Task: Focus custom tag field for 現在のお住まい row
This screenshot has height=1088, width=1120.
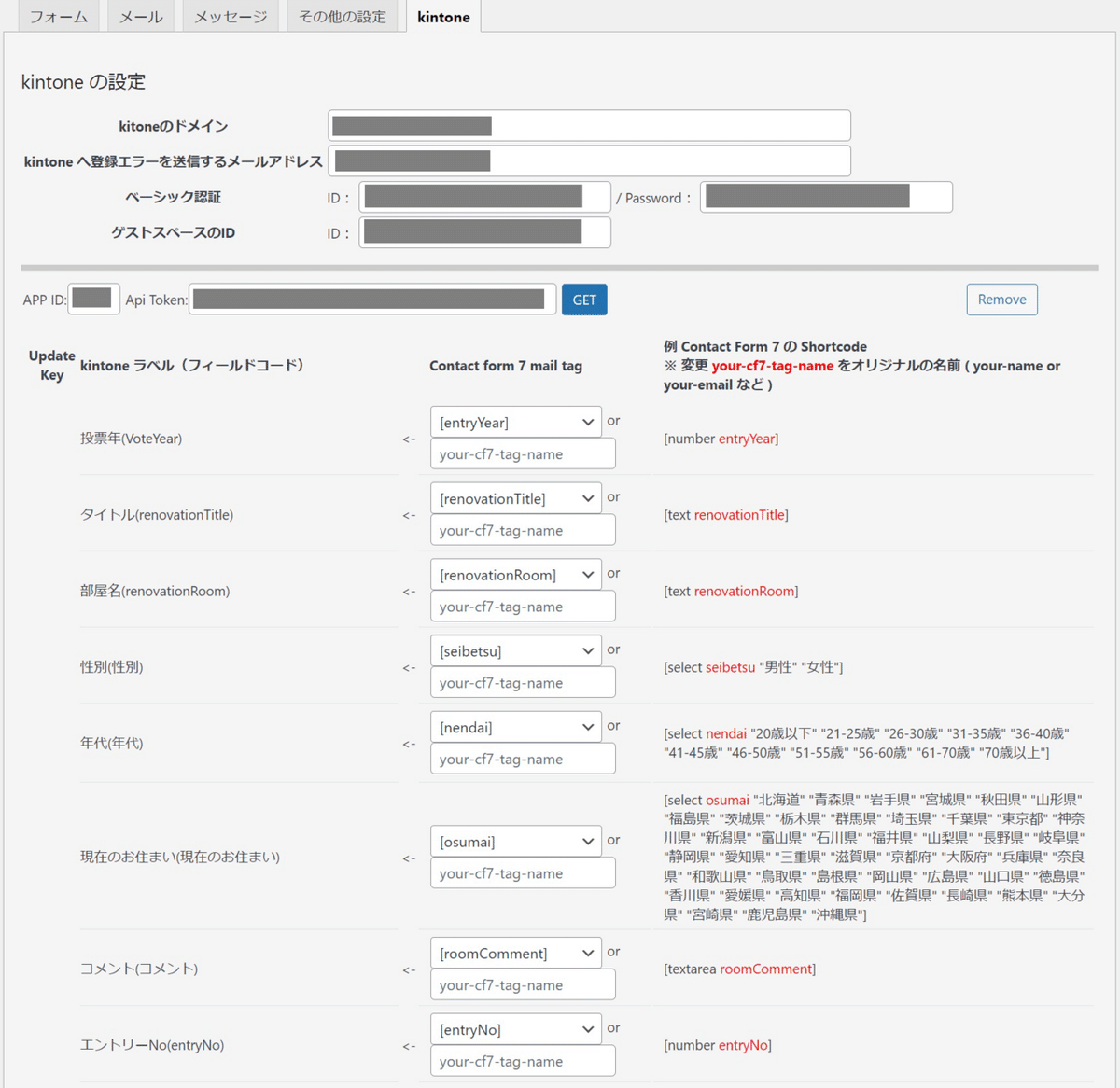Action: tap(523, 873)
